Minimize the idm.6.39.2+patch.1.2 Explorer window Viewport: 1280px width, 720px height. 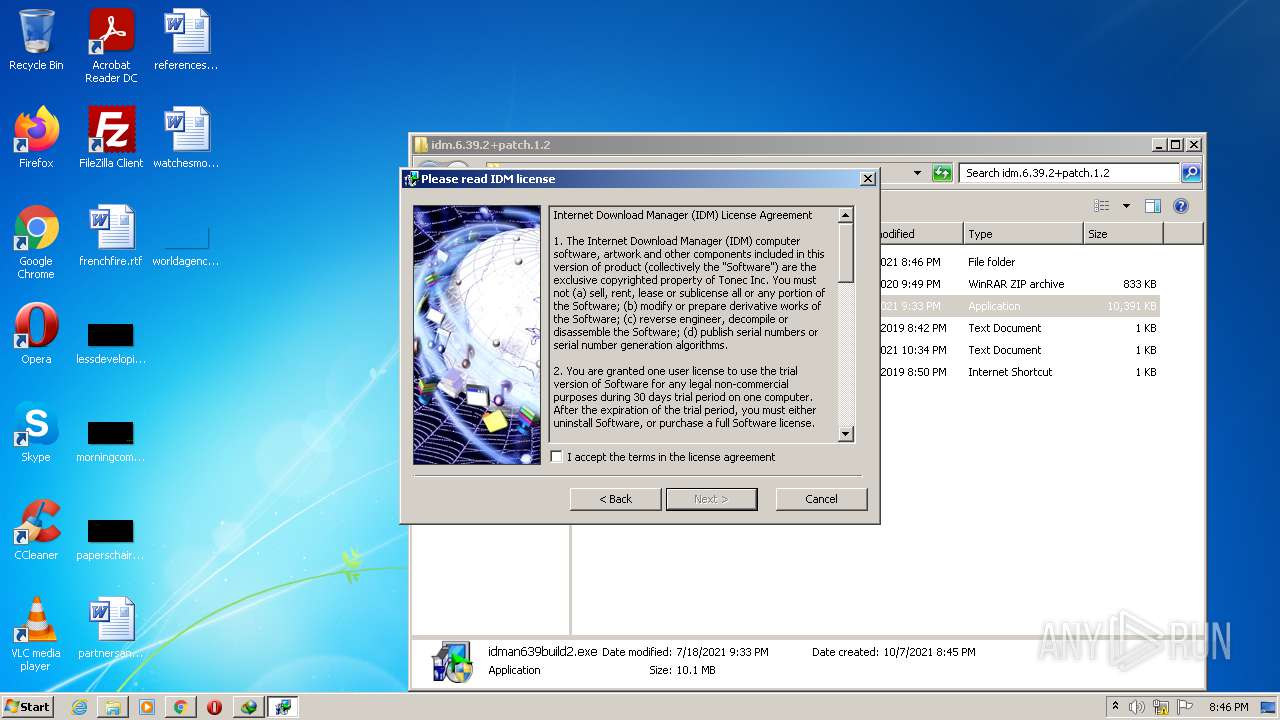point(1159,145)
